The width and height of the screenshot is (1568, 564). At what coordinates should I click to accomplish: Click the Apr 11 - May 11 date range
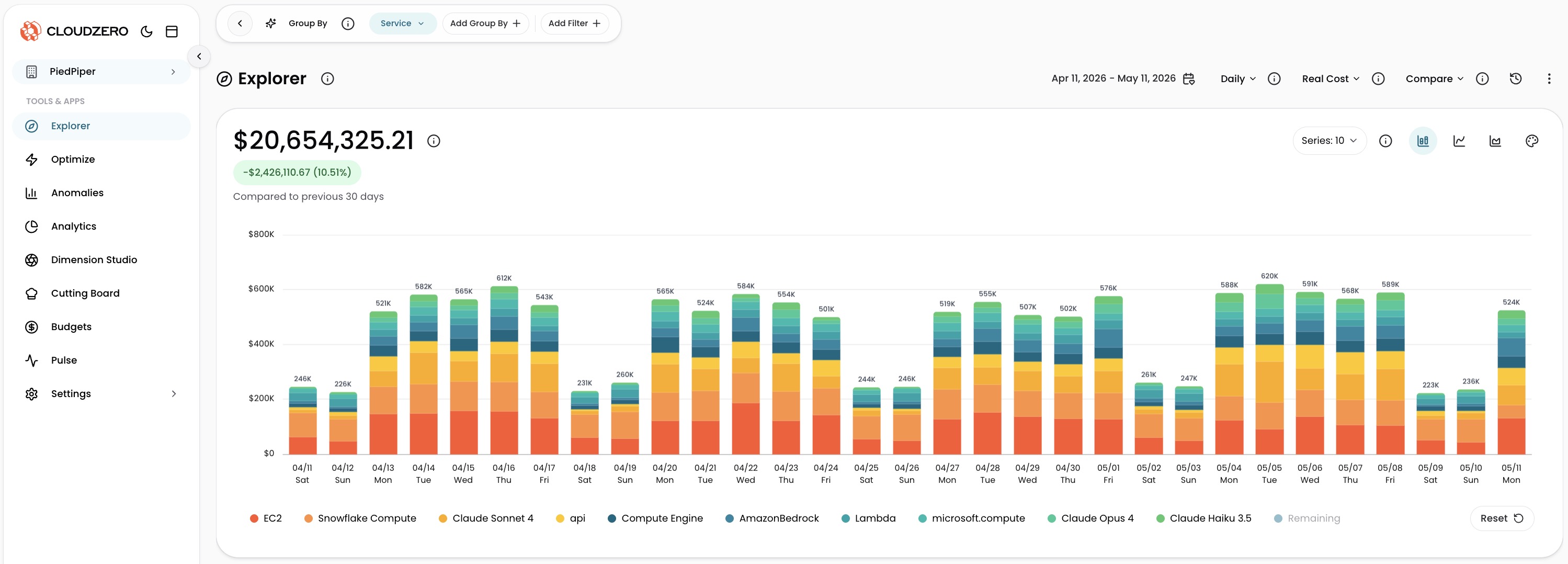coord(1113,78)
